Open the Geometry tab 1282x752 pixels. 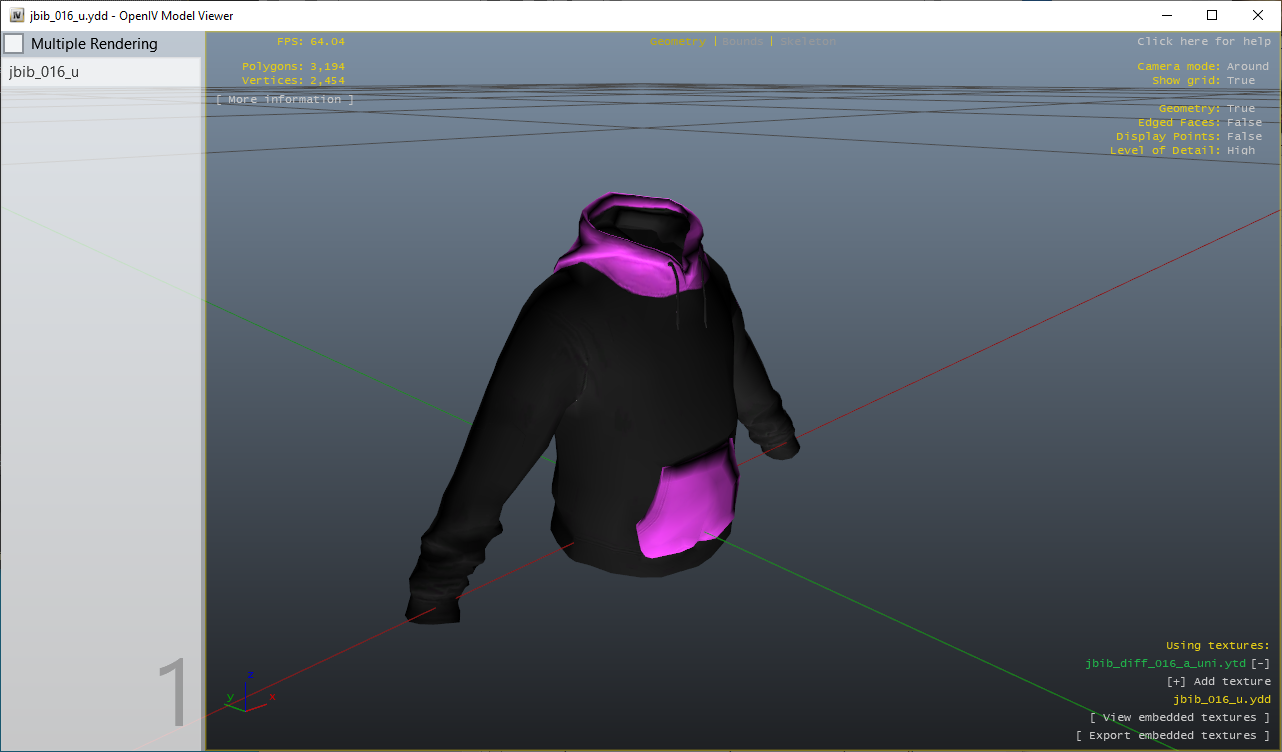click(677, 41)
